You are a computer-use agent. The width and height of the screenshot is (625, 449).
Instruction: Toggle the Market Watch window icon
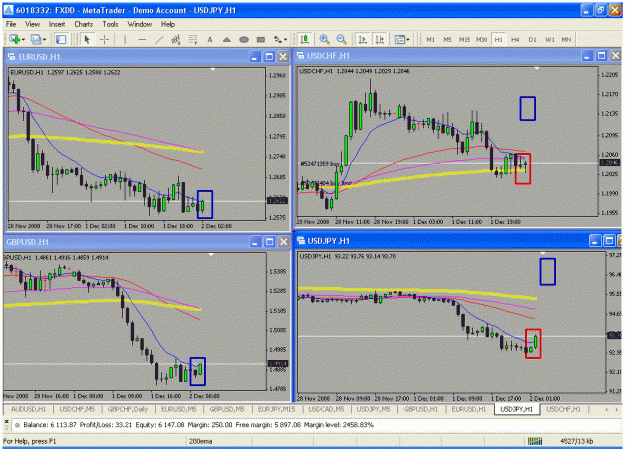(61, 39)
